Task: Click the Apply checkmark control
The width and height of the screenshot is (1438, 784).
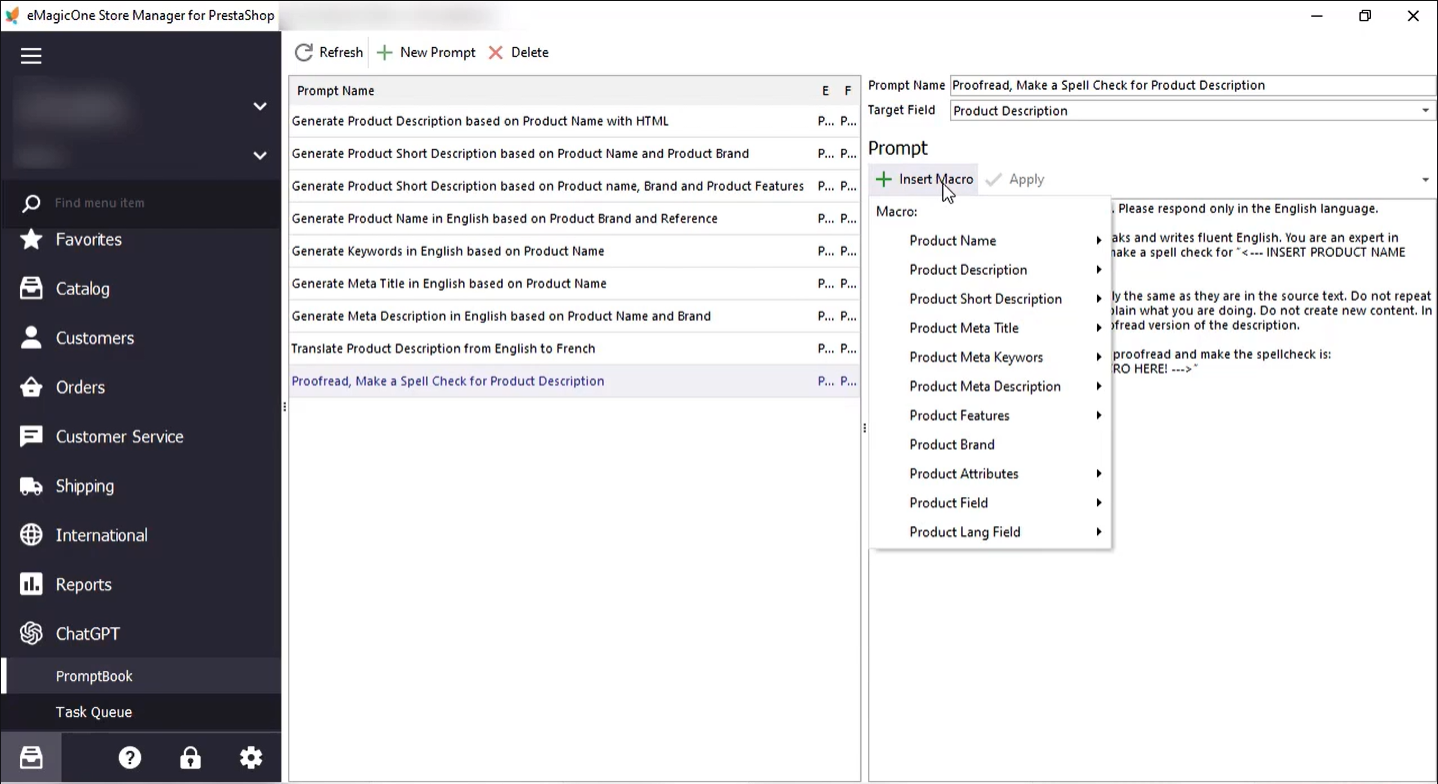Action: 1015,179
